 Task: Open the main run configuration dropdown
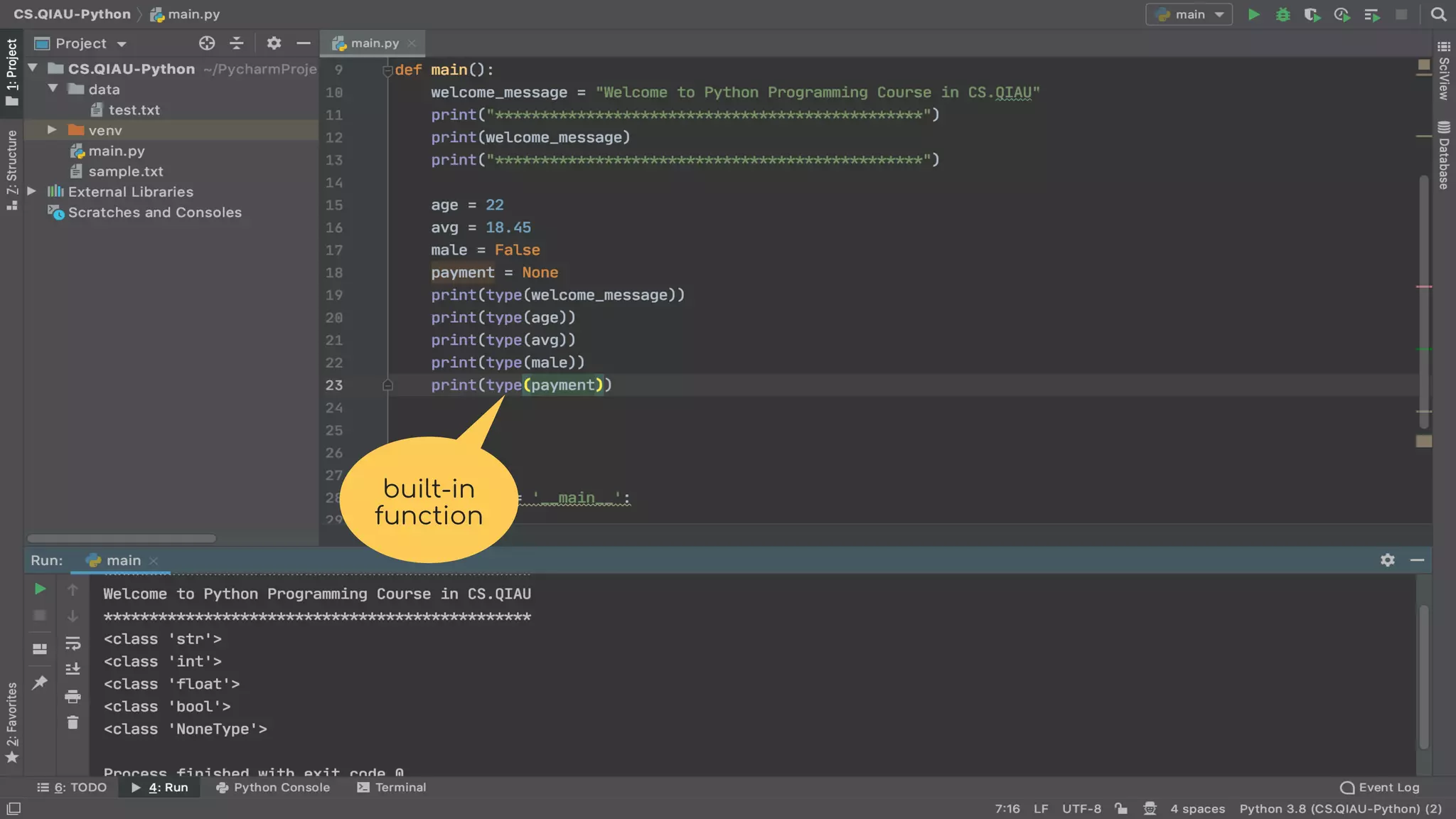point(1189,14)
